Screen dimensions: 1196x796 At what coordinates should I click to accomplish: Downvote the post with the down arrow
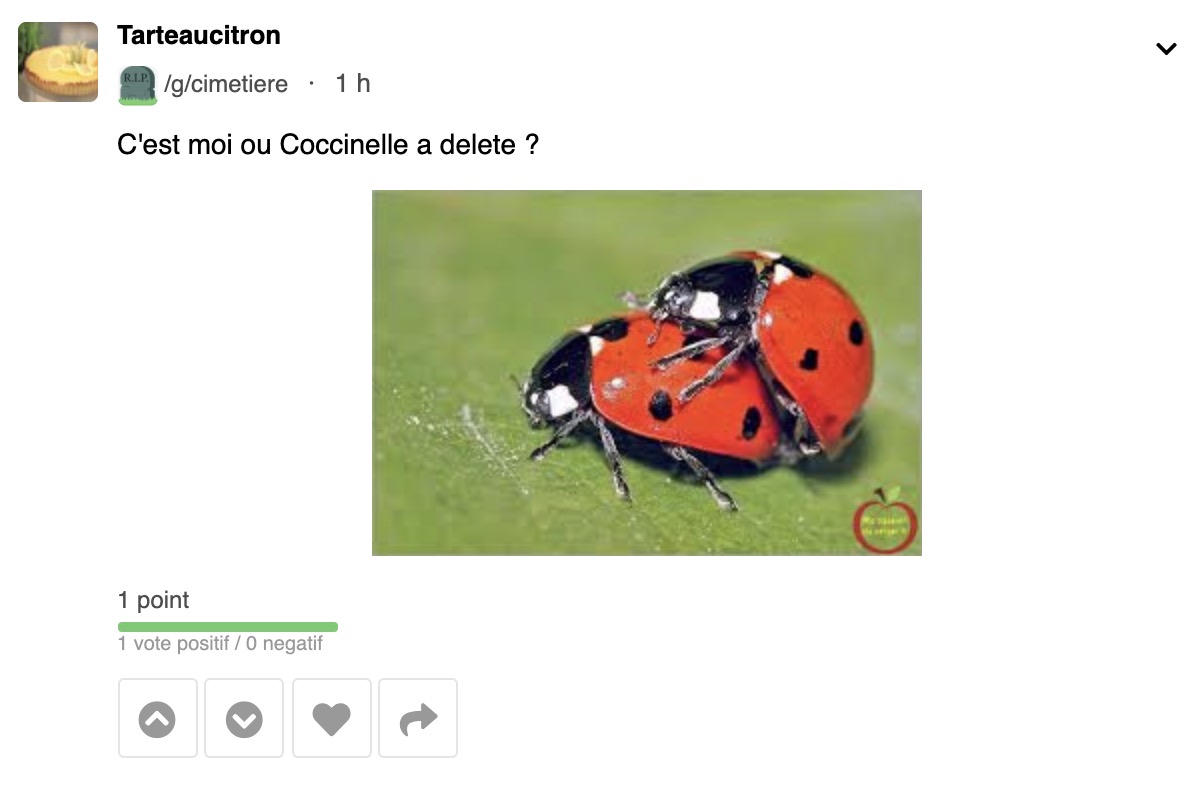point(244,718)
